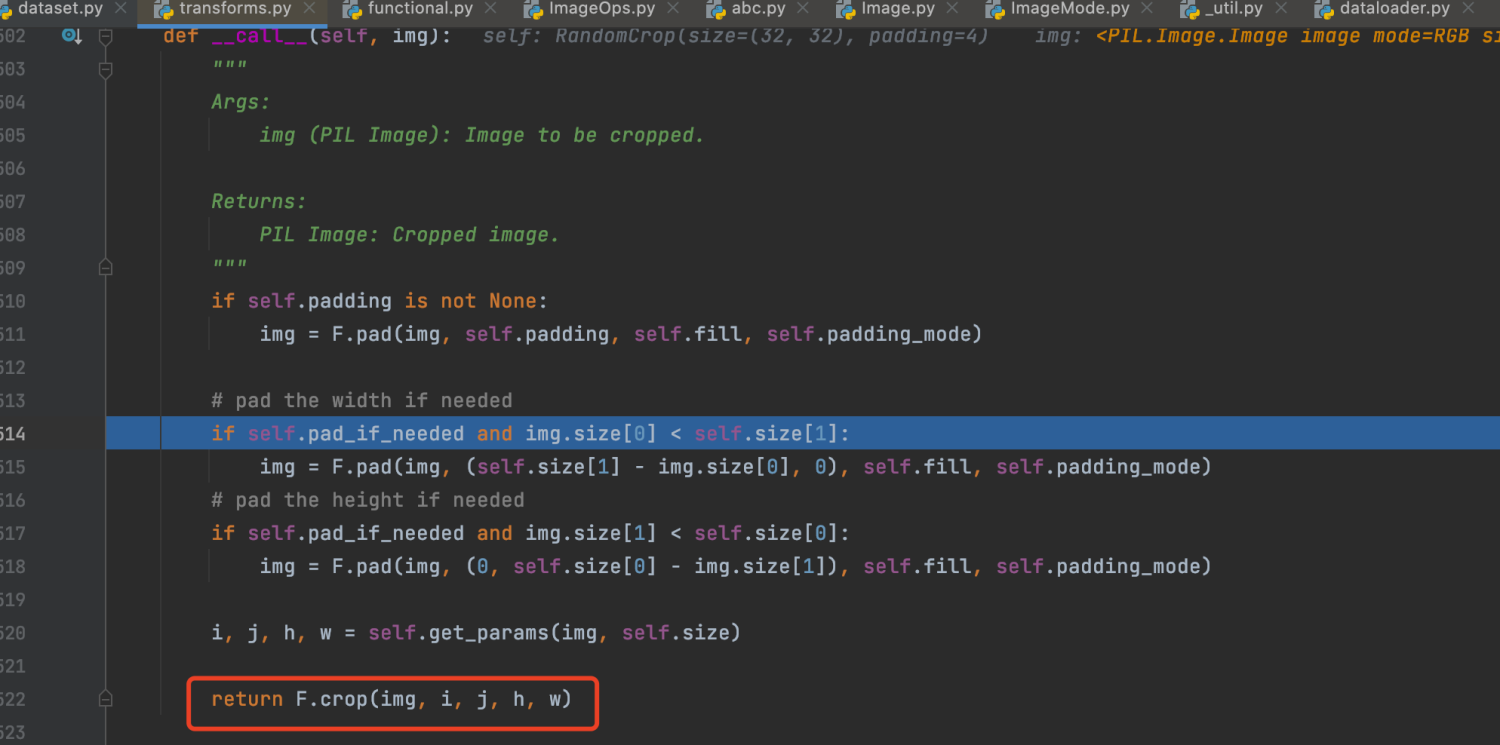This screenshot has height=745, width=1500.
Task: Open the functional.py editor tab
Action: click(420, 9)
